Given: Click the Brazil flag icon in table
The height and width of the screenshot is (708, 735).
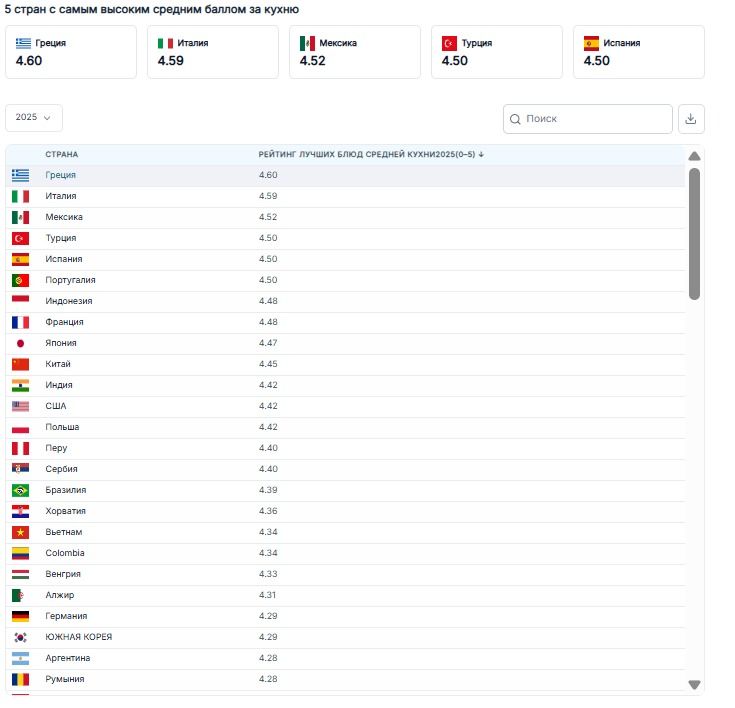Looking at the screenshot, I should pyautogui.click(x=20, y=490).
